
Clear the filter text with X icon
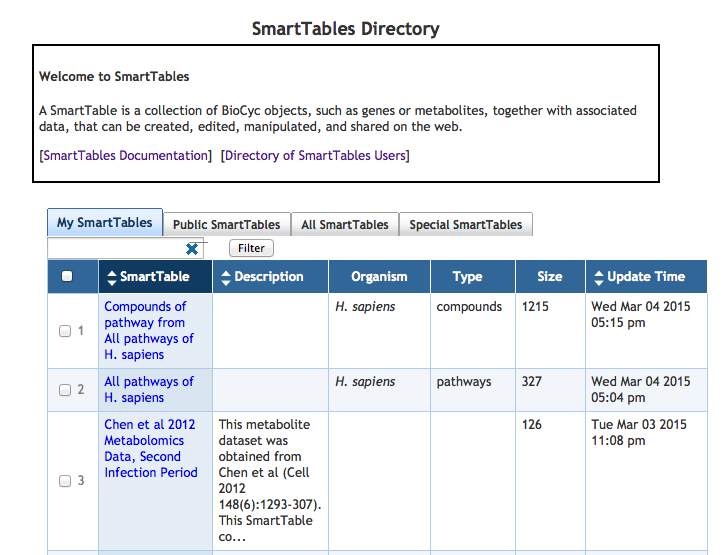pos(192,248)
